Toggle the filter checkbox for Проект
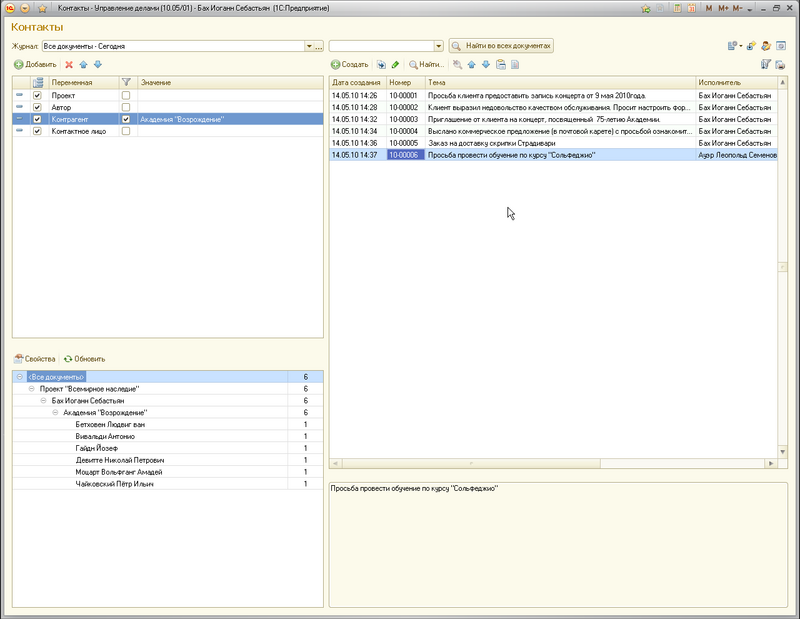 coord(126,95)
